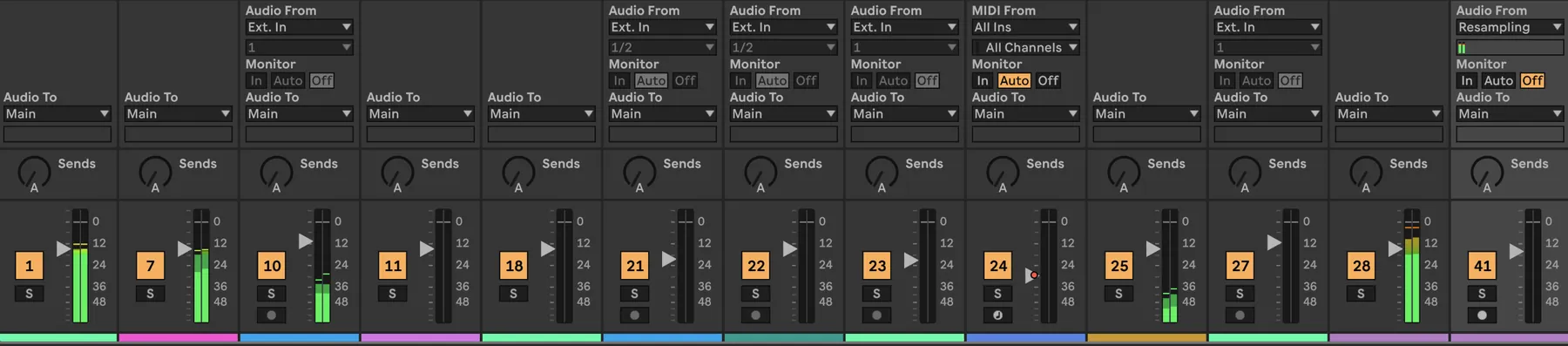The width and height of the screenshot is (1568, 346).
Task: Click Send A knob on track 41
Action: point(1487,173)
